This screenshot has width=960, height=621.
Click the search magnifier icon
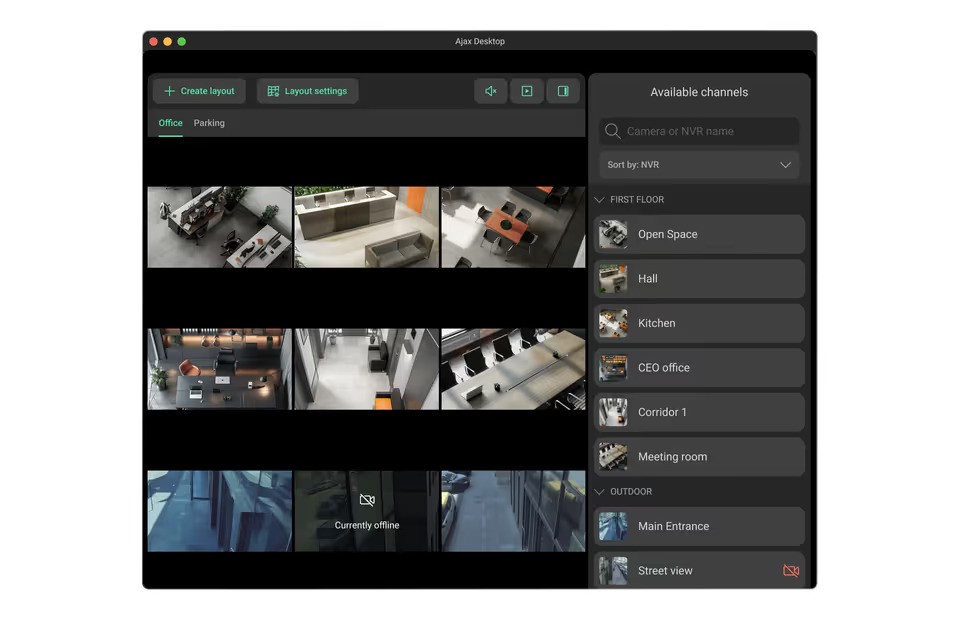pos(613,131)
